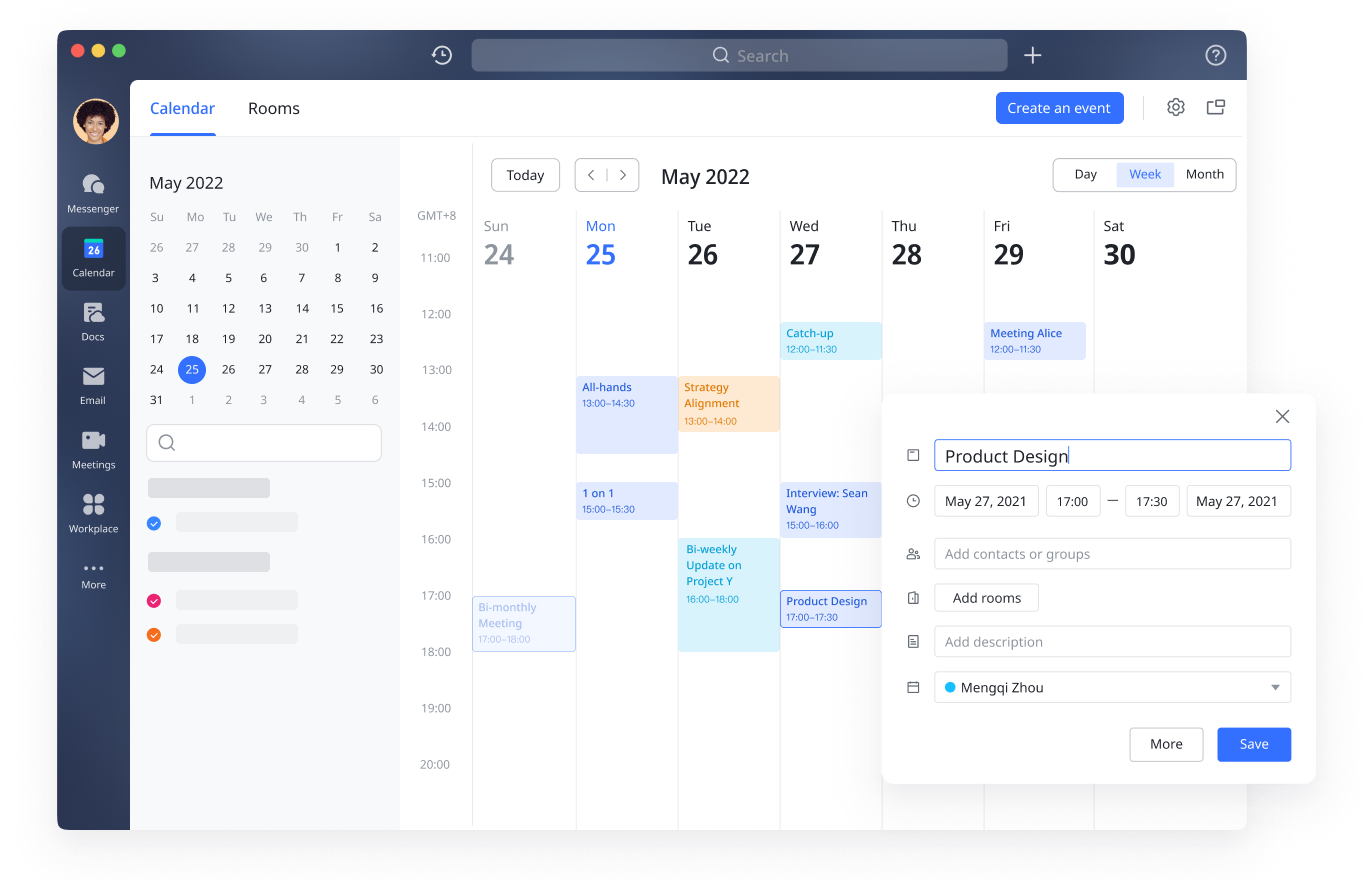Open calendar settings with the gear icon
Screen dimensions: 1368x880
coord(1175,106)
